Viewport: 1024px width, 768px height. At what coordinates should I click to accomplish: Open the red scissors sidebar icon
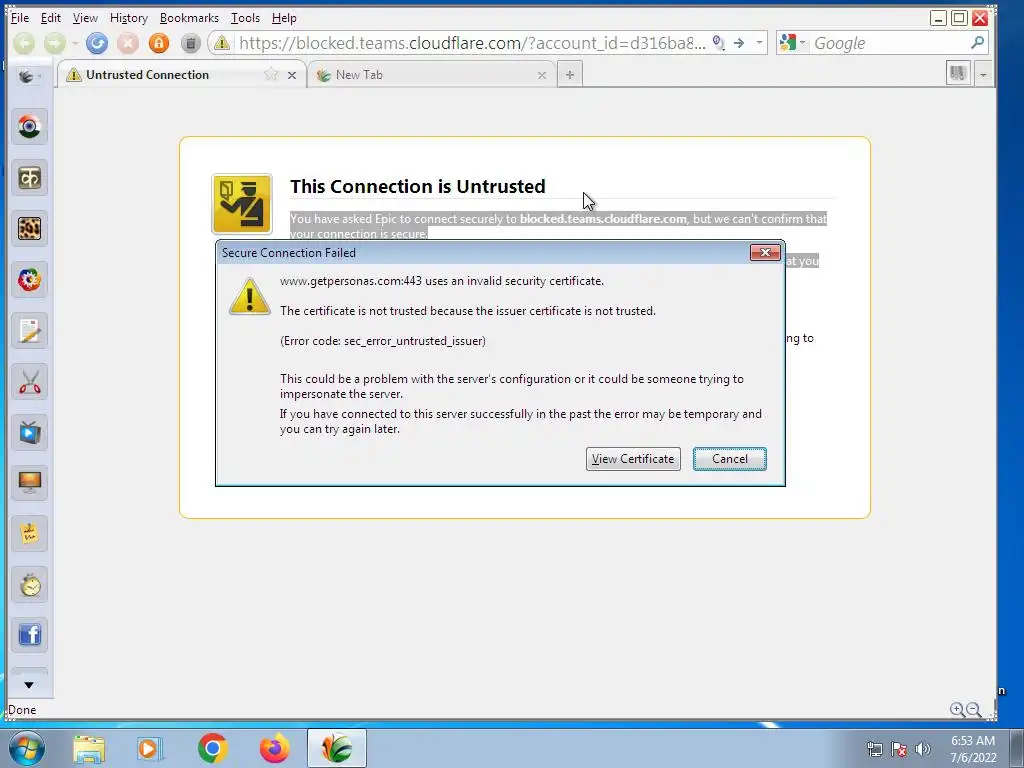(29, 381)
